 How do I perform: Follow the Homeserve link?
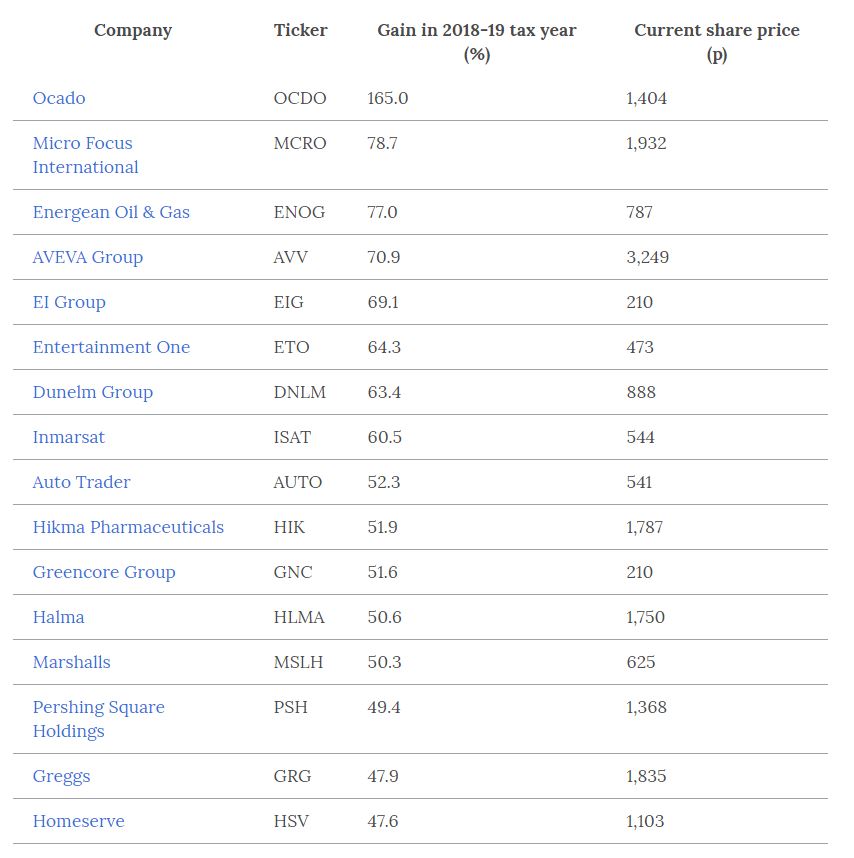(x=79, y=821)
